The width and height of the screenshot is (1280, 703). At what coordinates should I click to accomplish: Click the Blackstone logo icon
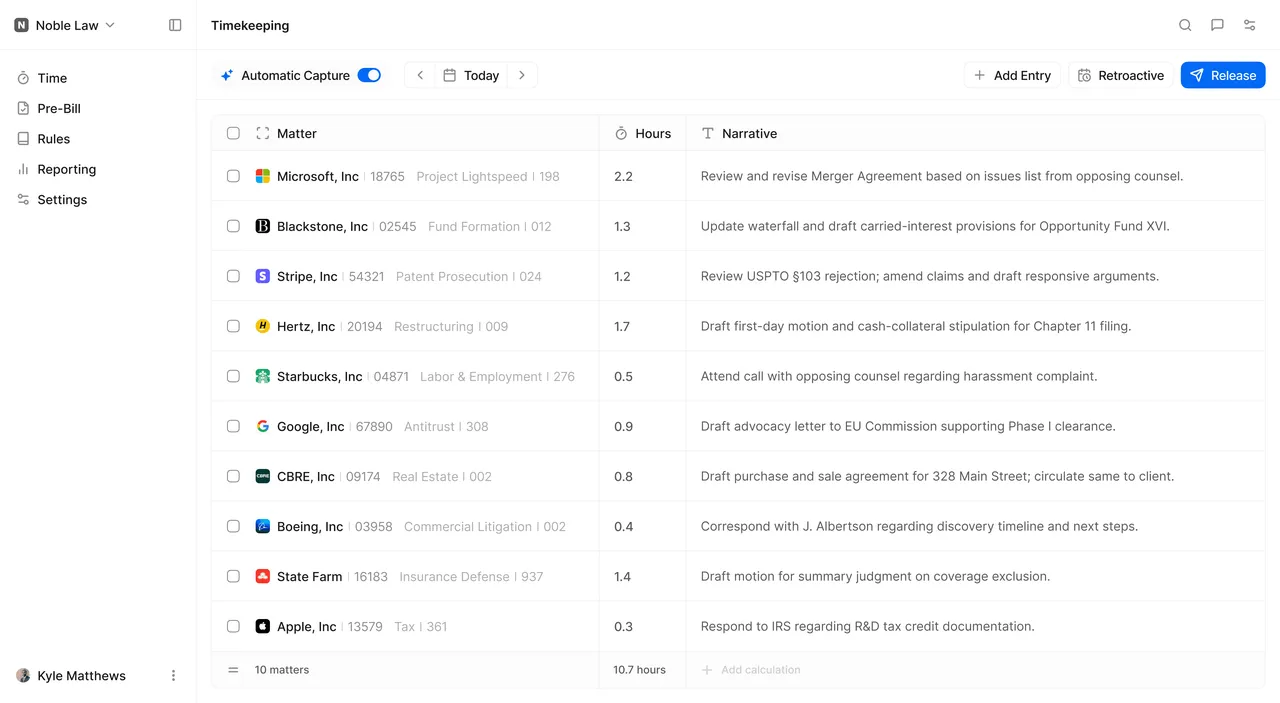click(x=262, y=226)
